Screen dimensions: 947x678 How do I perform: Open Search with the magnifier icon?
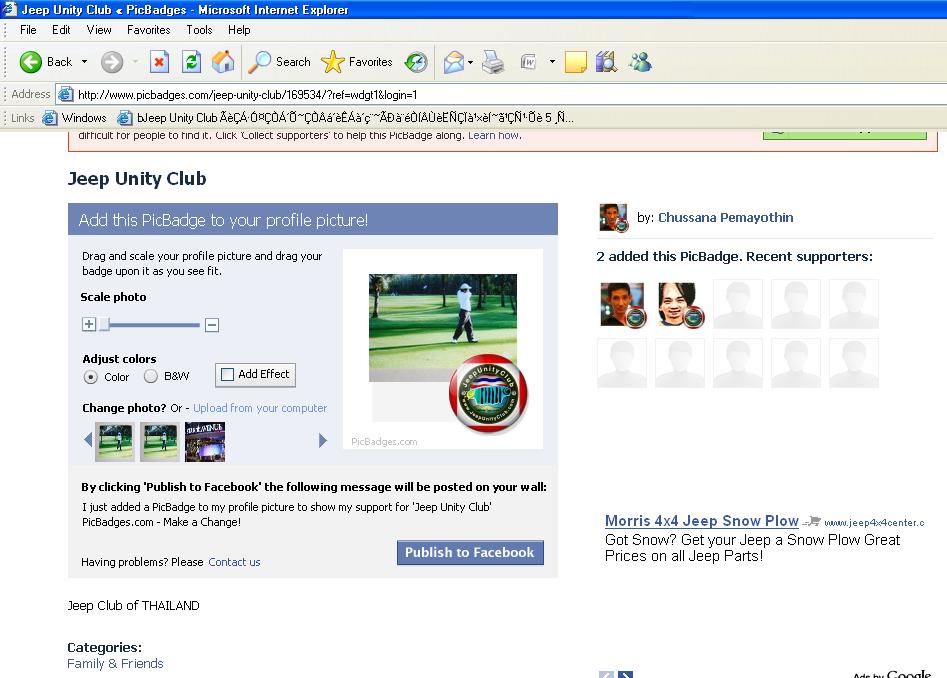(260, 62)
